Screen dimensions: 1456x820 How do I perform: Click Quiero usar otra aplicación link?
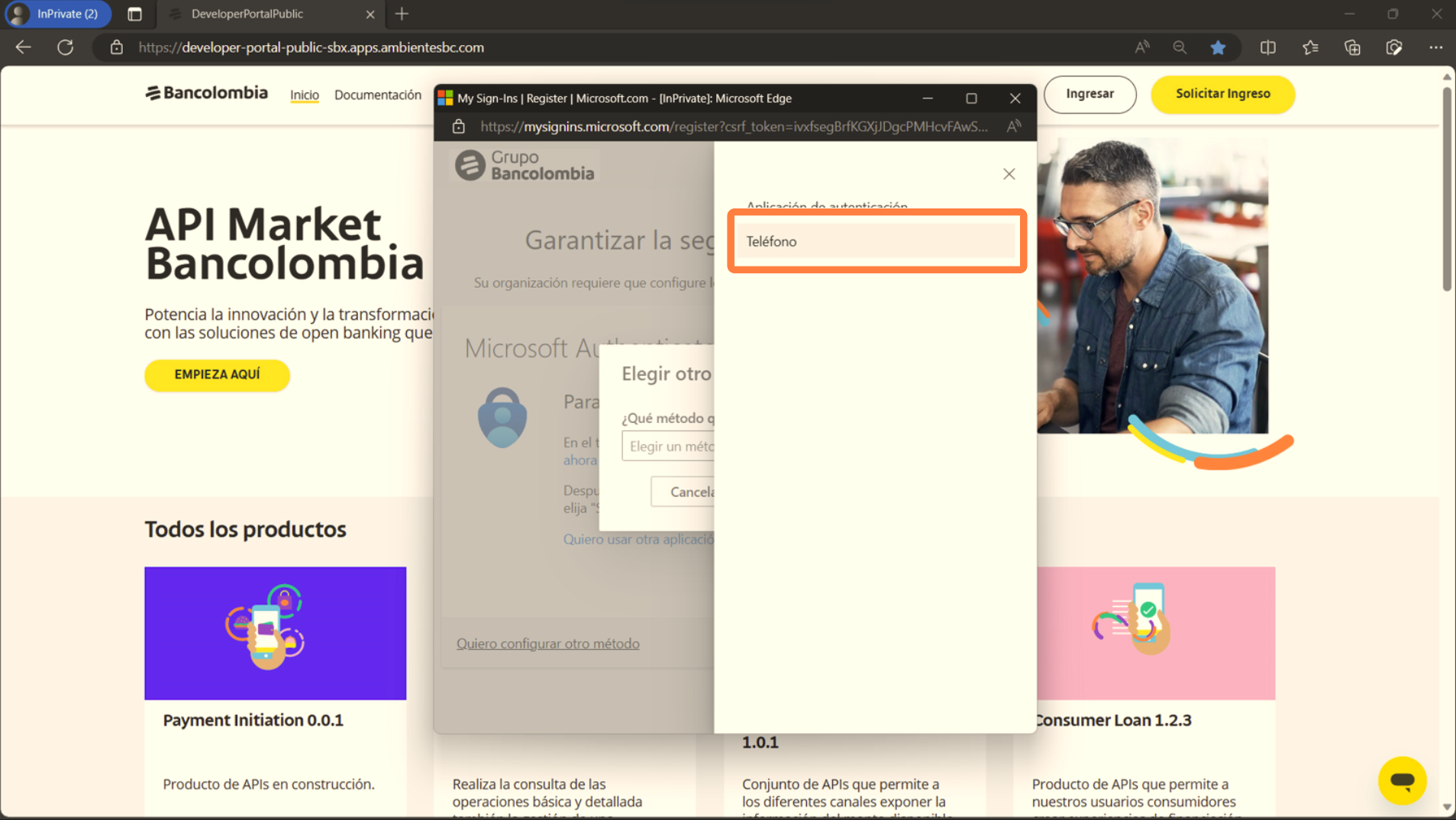point(638,539)
